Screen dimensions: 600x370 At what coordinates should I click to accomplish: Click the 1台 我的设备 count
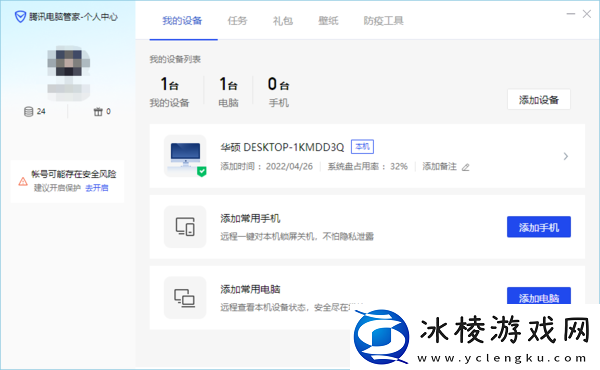(169, 92)
